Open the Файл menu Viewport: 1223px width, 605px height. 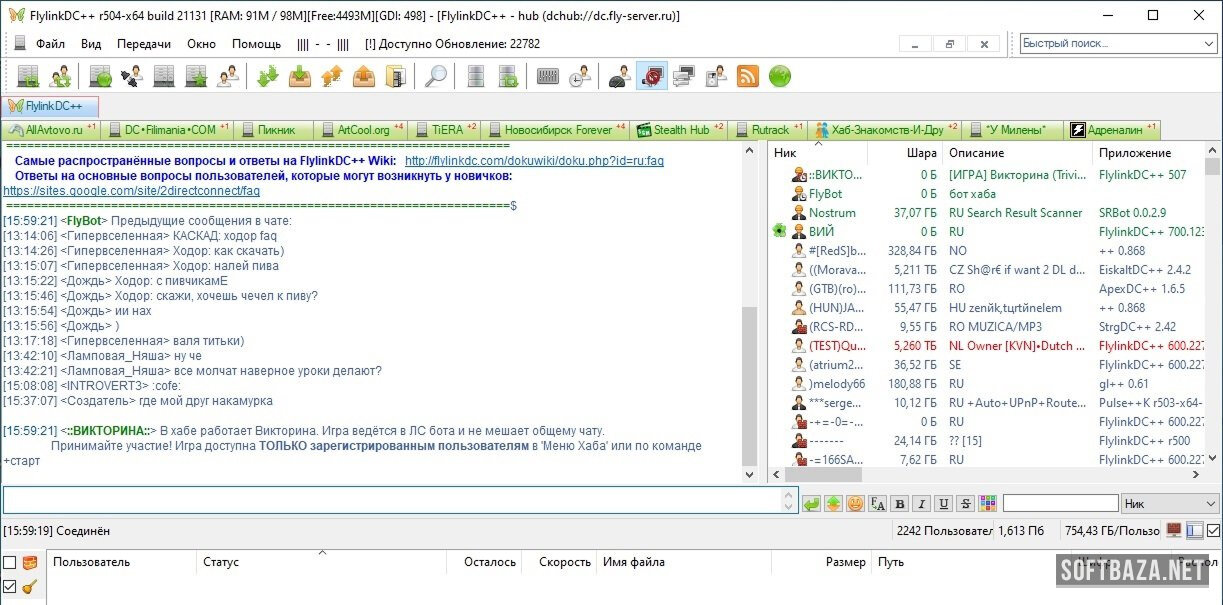[x=50, y=44]
